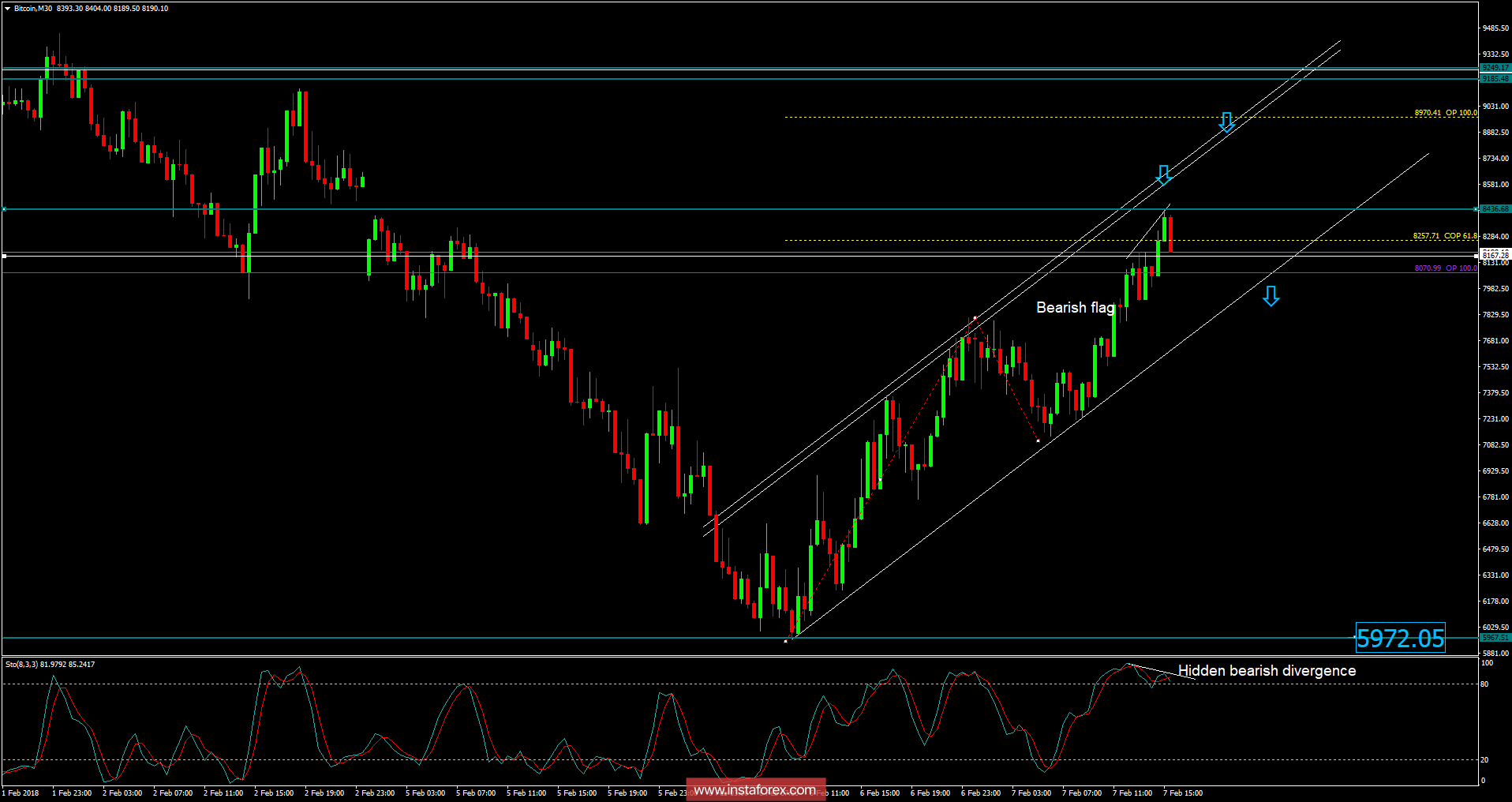Click the '7 Feb 15:00' time axis label
Image resolution: width=1512 pixels, height=802 pixels.
point(1183,793)
